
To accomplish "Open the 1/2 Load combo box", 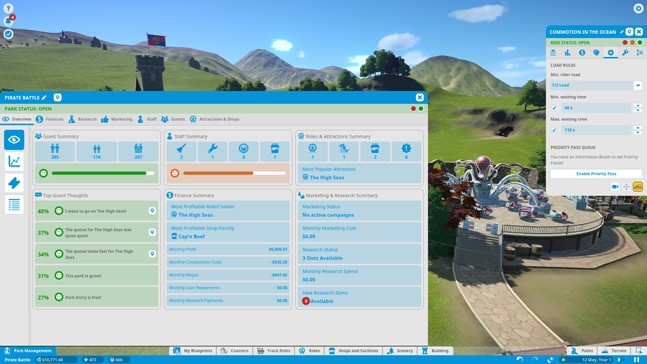I will pyautogui.click(x=596, y=85).
